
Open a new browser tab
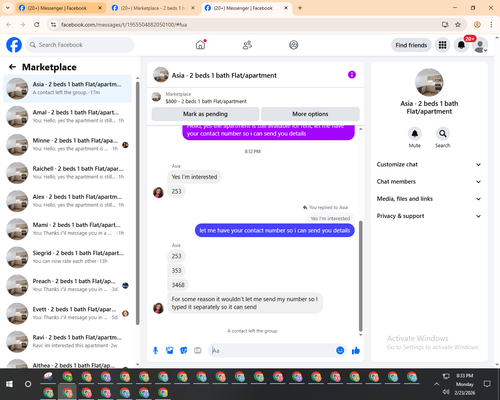coord(300,8)
